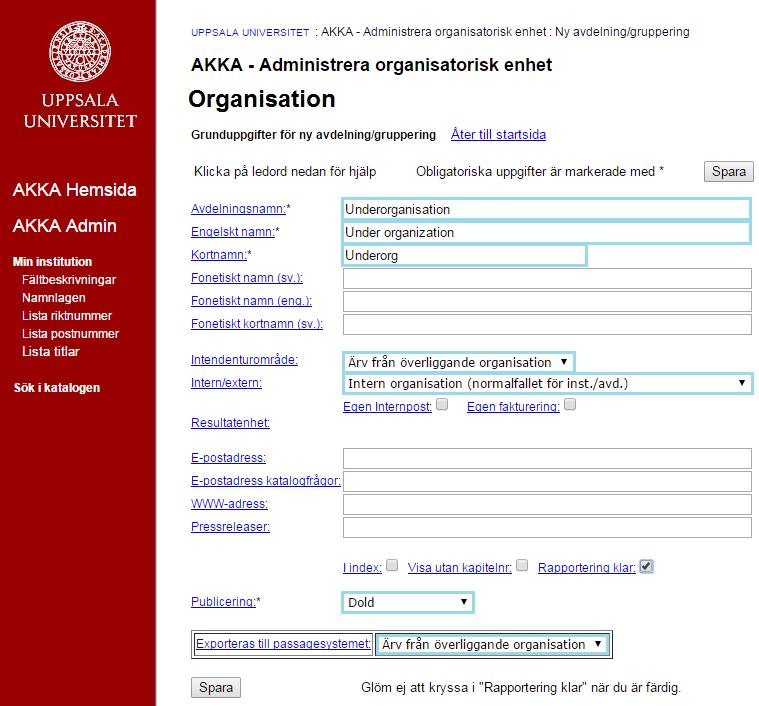This screenshot has height=706, width=759.
Task: Click the Visa utan kapitelnr help link
Action: tap(459, 567)
